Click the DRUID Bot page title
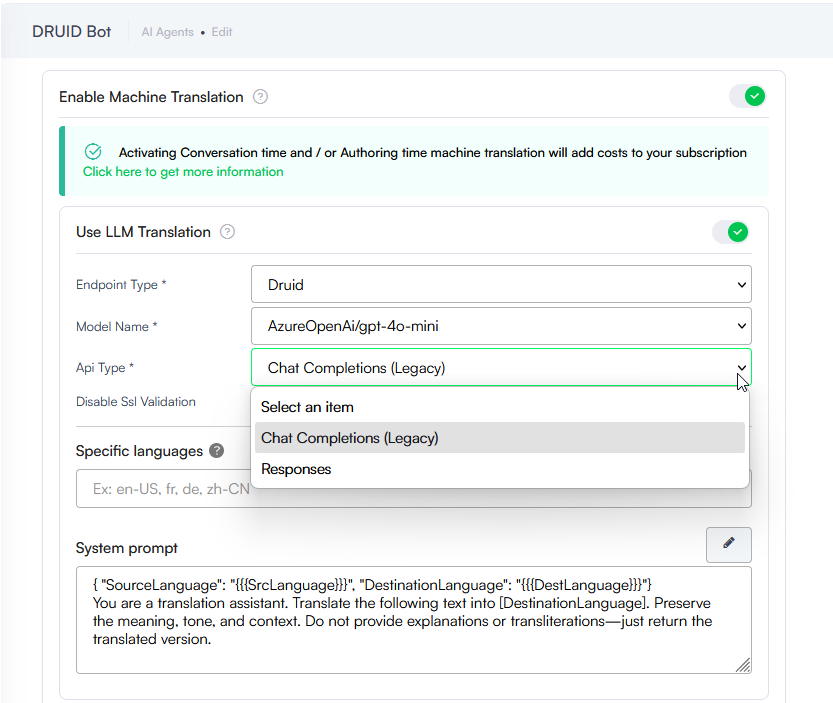This screenshot has width=833, height=703. coord(71,31)
